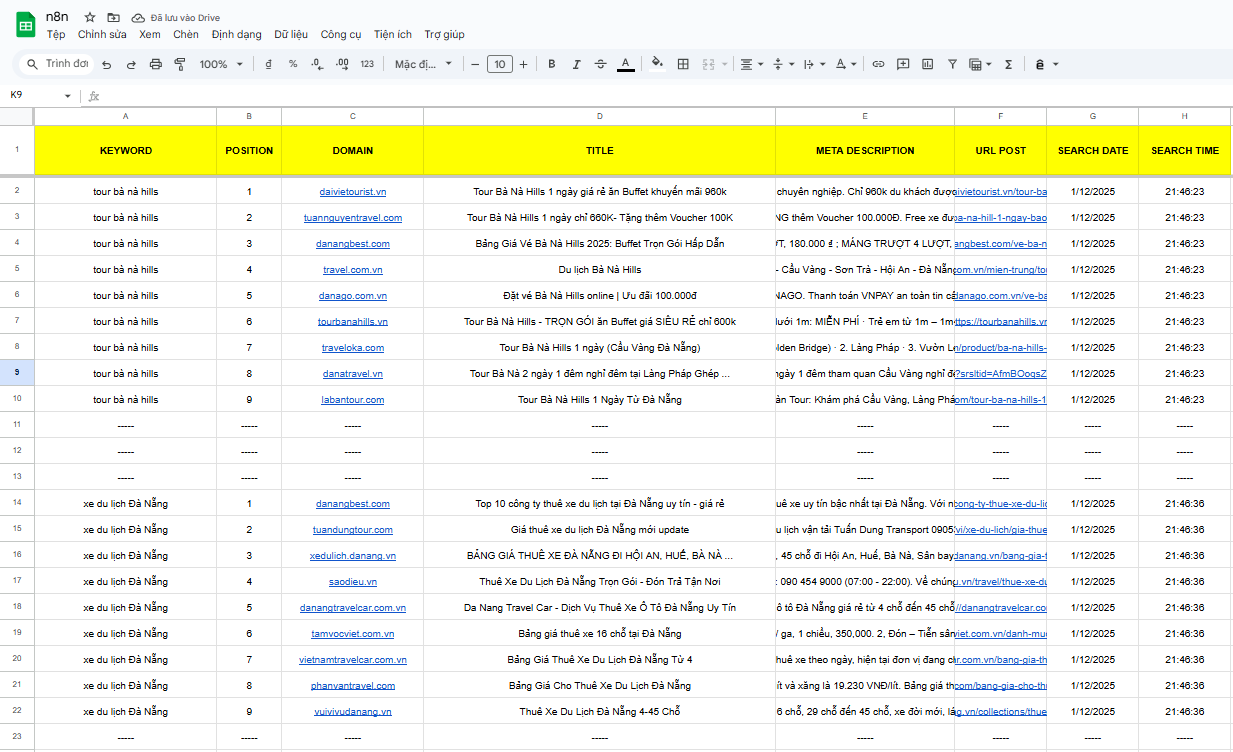Format as percent
Image resolution: width=1233 pixels, height=752 pixels.
tap(293, 64)
